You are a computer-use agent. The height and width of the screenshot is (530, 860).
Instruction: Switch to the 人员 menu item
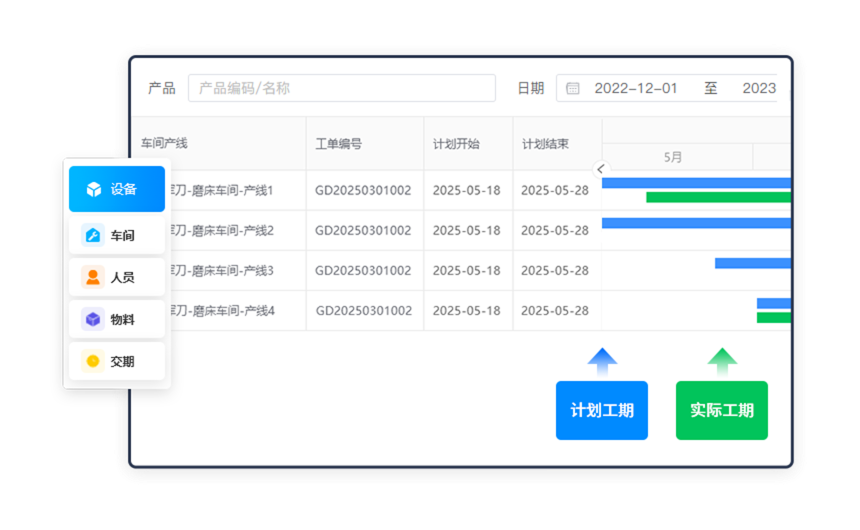click(117, 277)
